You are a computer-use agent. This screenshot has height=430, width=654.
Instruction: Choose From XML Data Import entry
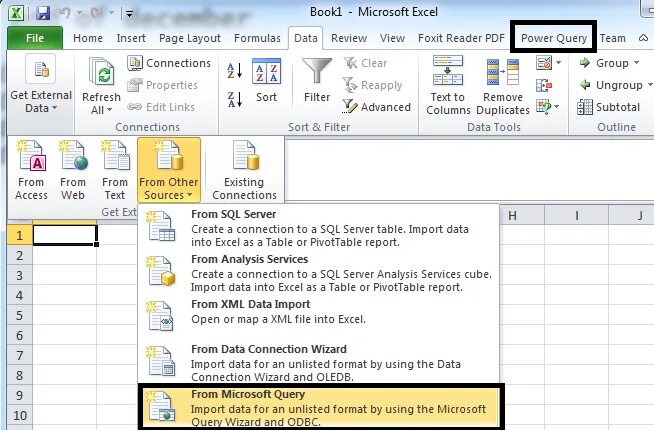[x=318, y=316]
